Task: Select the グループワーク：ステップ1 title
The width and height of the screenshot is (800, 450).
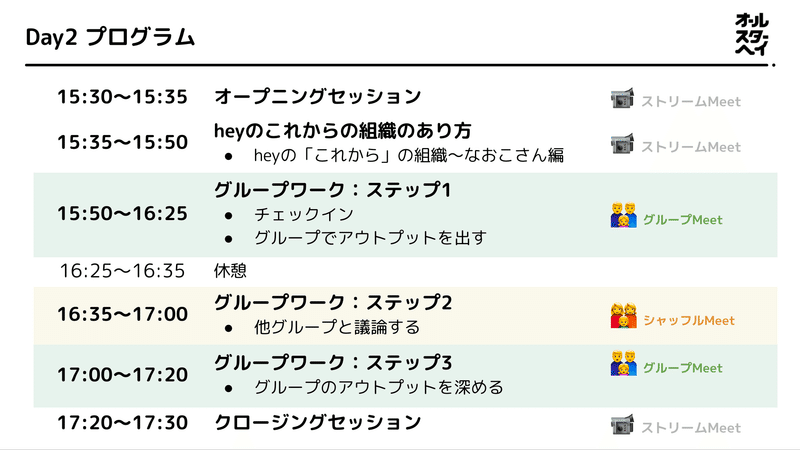Action: tap(333, 190)
